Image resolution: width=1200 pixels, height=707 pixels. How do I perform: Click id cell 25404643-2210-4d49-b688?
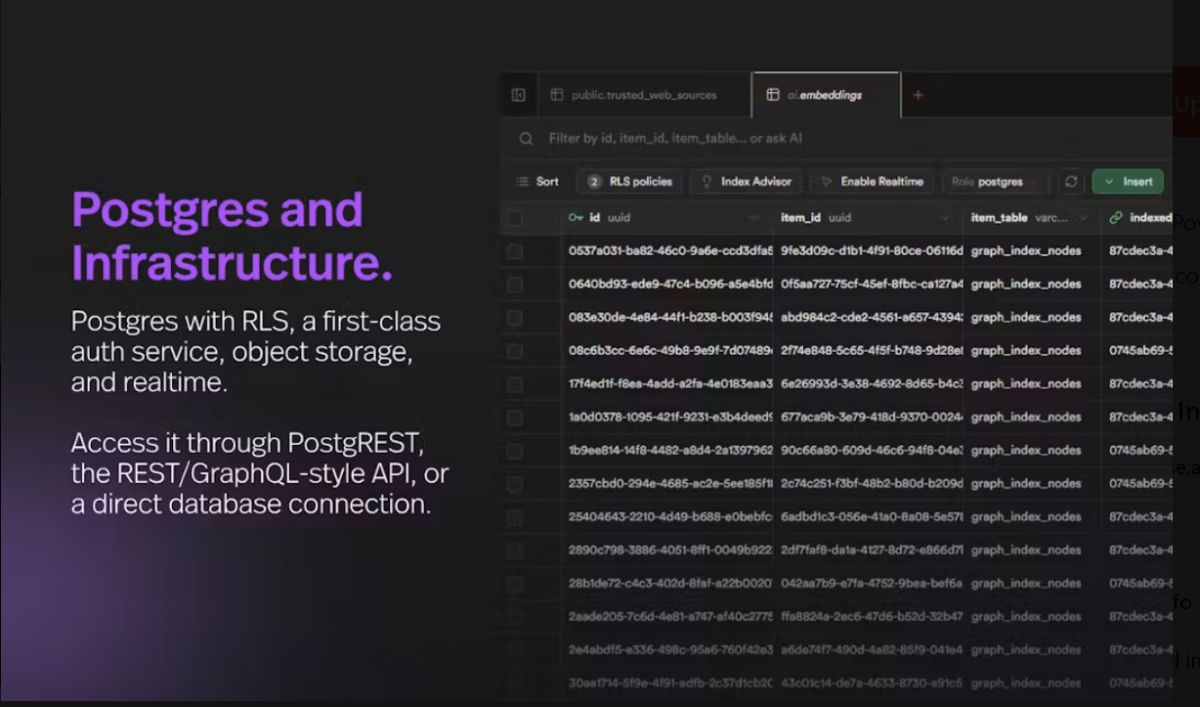tap(669, 516)
